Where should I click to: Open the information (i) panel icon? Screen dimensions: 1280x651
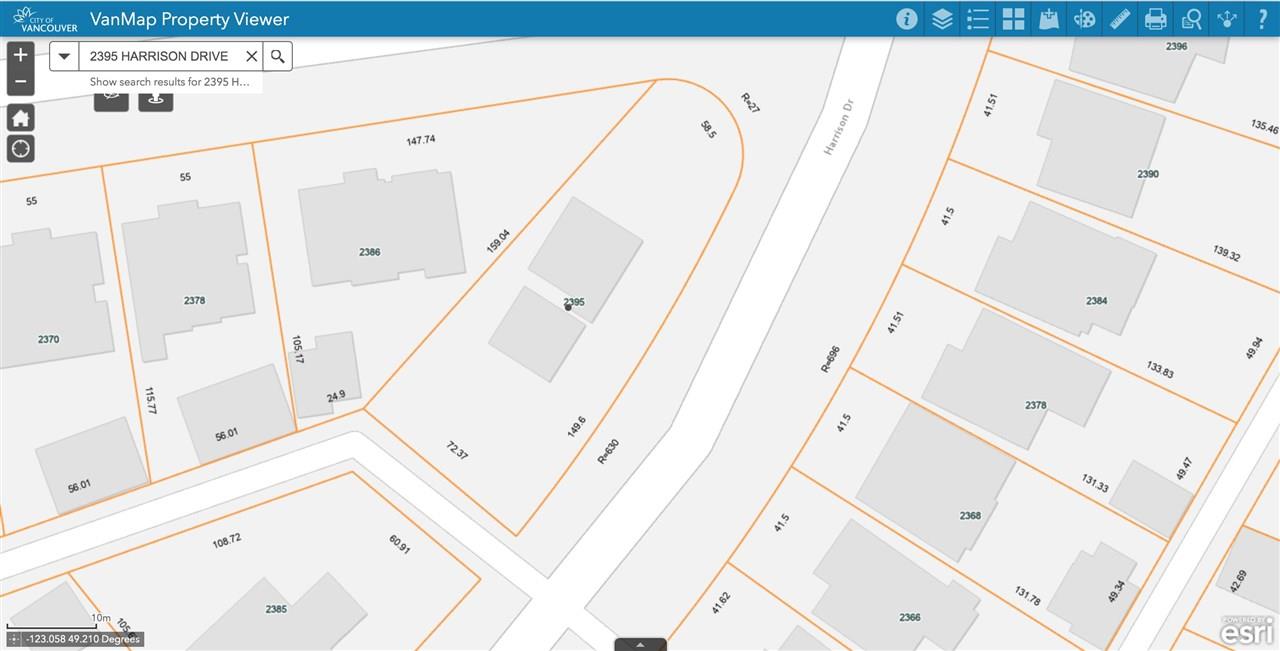tap(907, 19)
